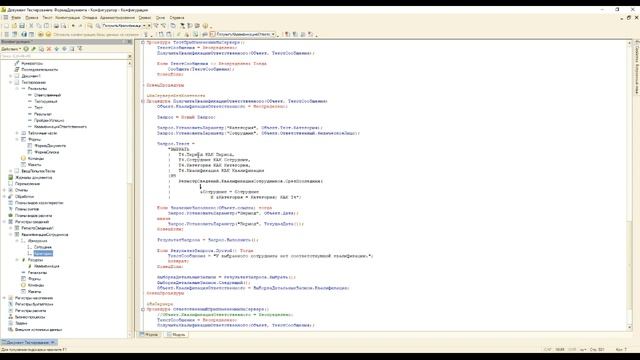Click the Open file toolbar icon

(14, 26)
